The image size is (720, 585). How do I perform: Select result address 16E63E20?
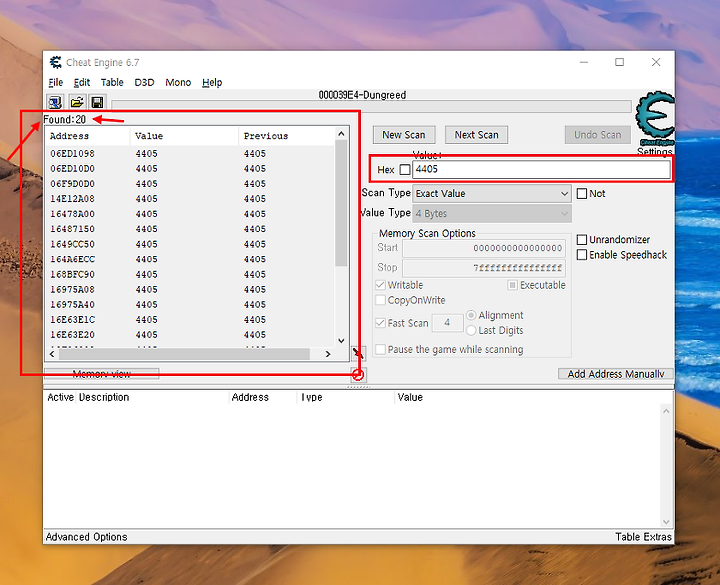point(72,335)
